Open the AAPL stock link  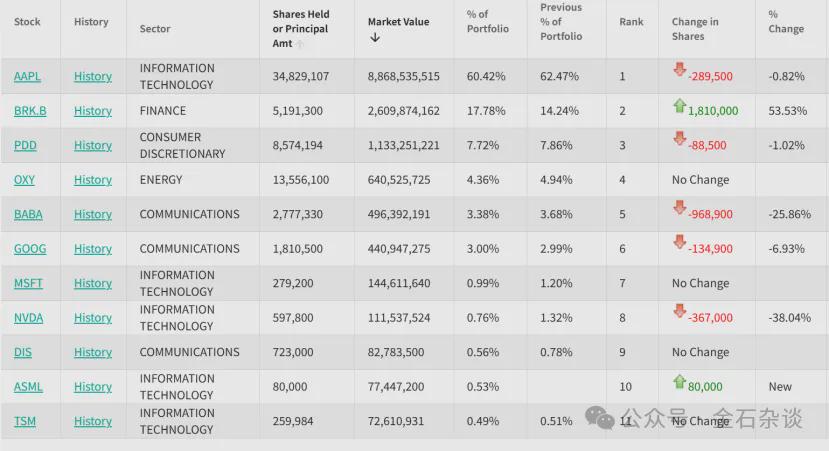(x=27, y=77)
